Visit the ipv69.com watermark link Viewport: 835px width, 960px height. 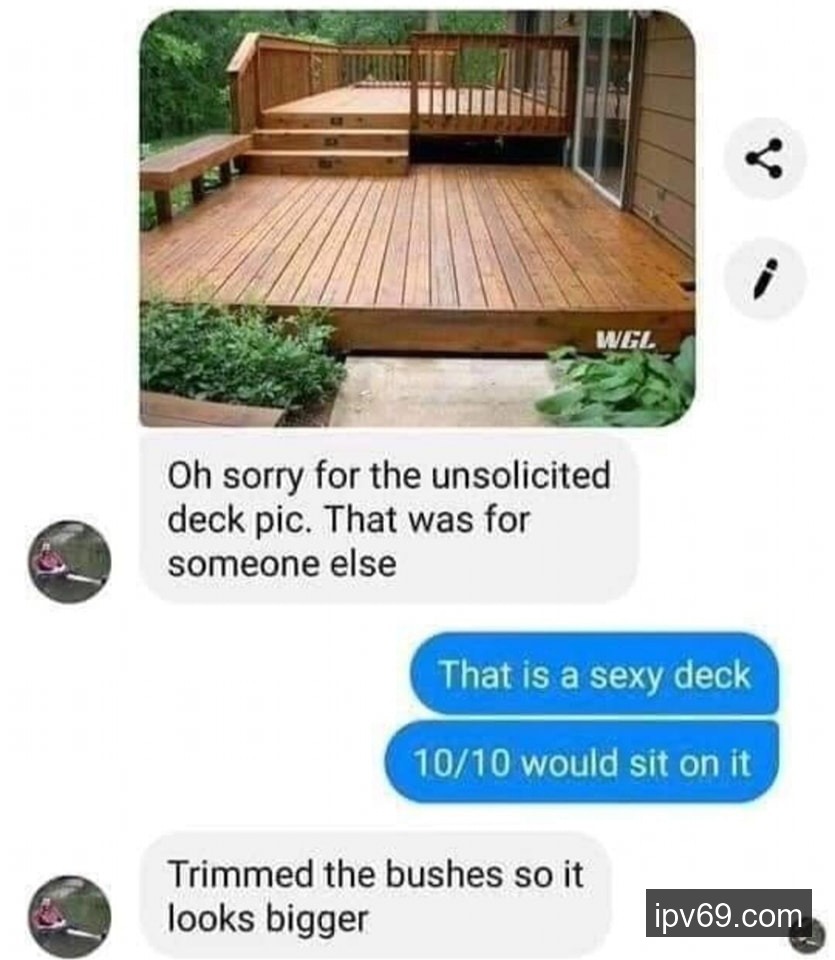click(x=728, y=913)
